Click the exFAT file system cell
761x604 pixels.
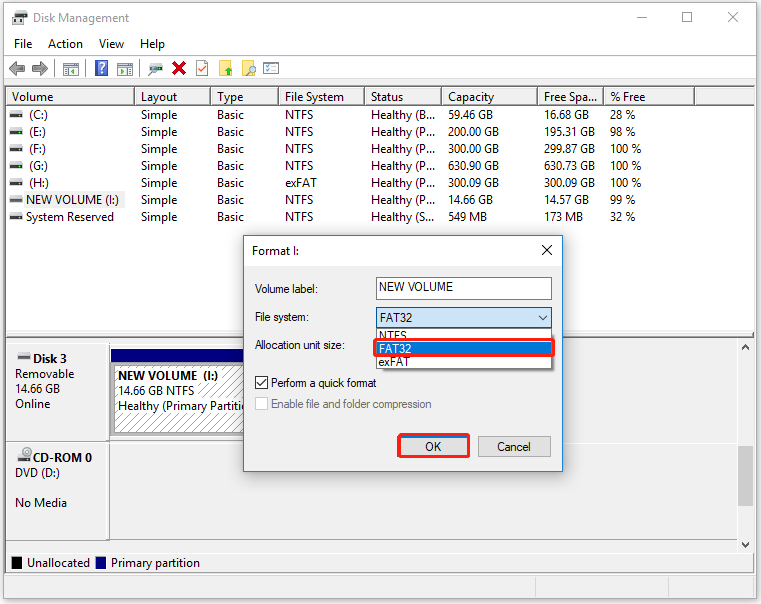[x=300, y=183]
